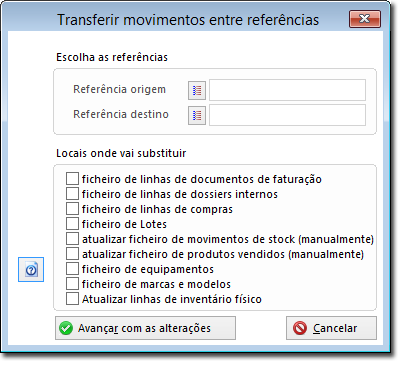The height and width of the screenshot is (365, 401).
Task: Click the red prohibition icon on Cancelar
Action: (300, 328)
